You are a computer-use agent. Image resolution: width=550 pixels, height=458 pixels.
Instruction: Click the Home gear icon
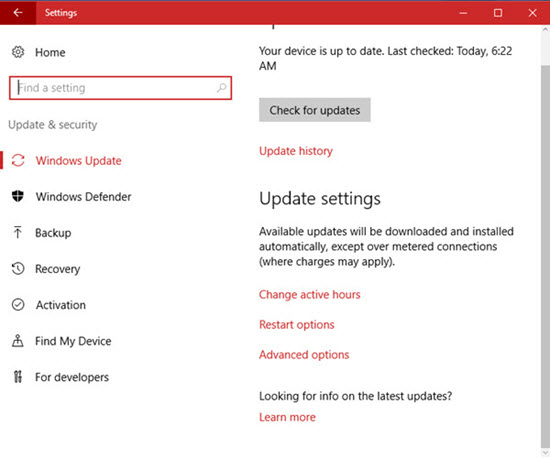click(18, 52)
